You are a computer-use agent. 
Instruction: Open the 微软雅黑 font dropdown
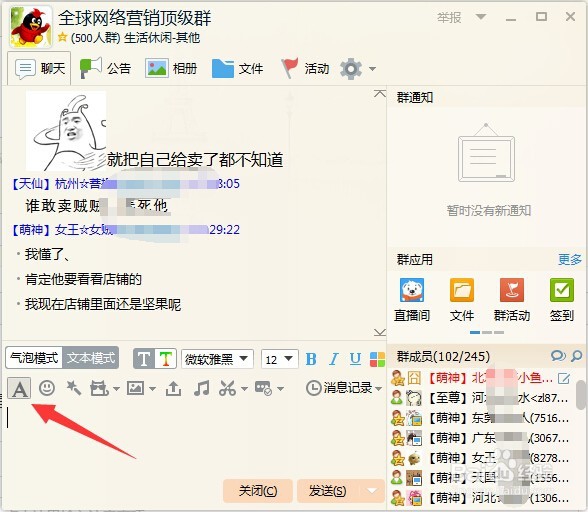tap(217, 359)
